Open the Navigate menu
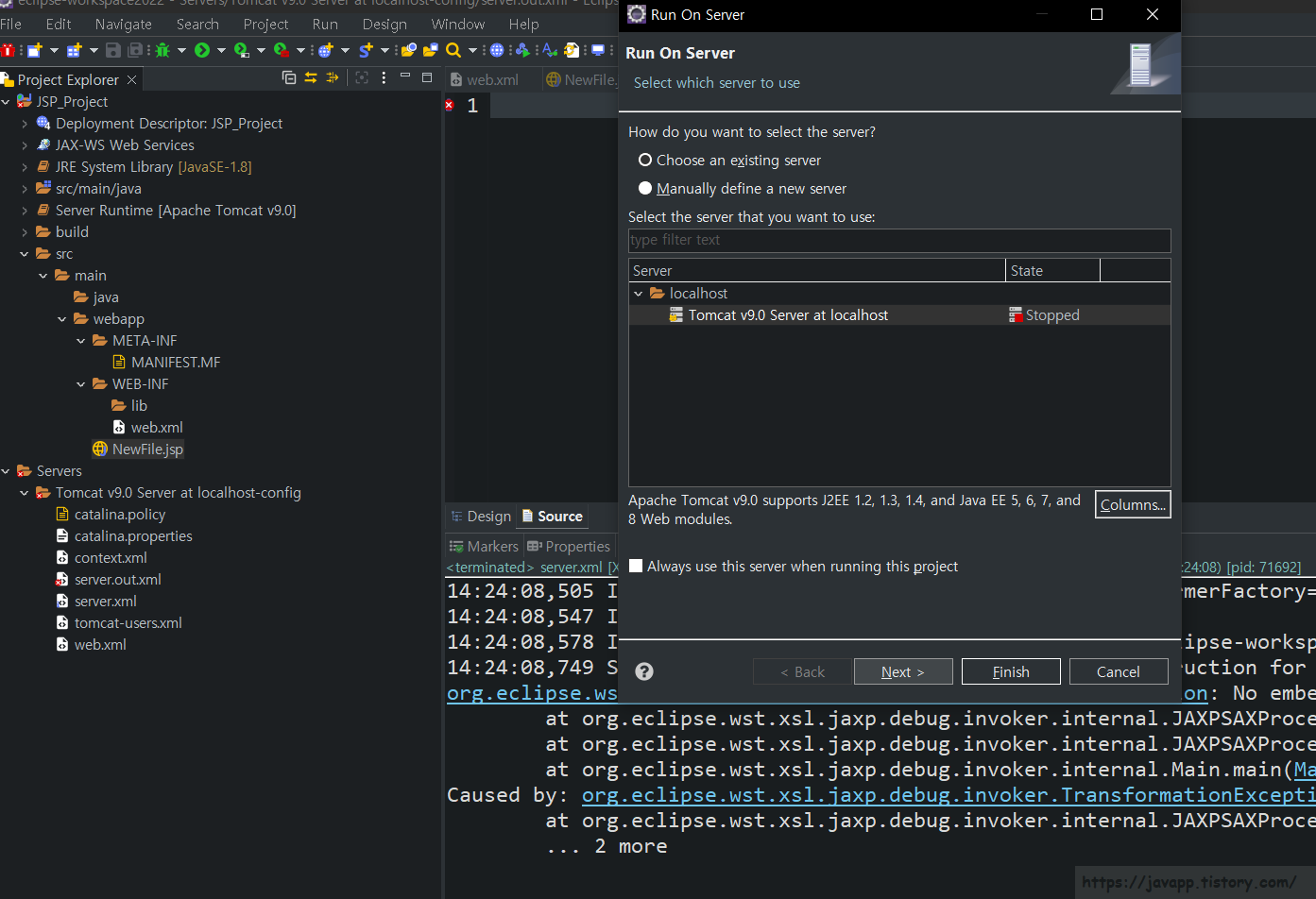The width and height of the screenshot is (1316, 899). [124, 24]
